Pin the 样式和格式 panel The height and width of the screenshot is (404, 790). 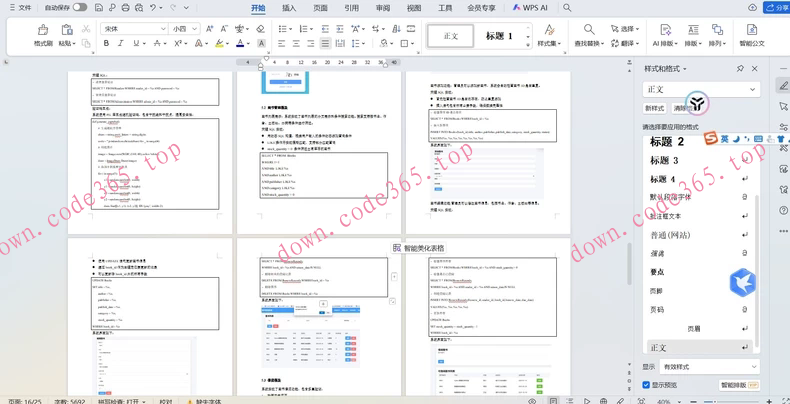pos(740,69)
